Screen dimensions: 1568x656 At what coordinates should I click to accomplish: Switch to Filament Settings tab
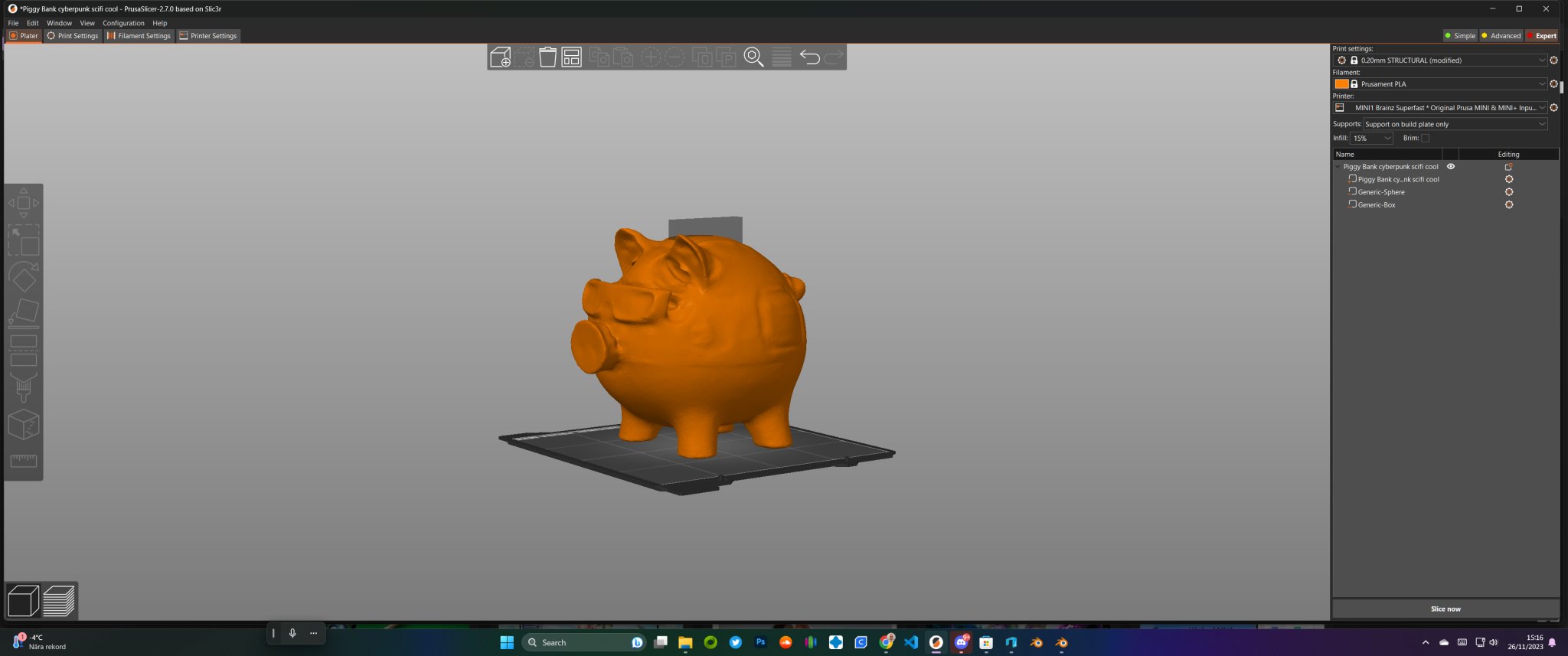pyautogui.click(x=139, y=36)
